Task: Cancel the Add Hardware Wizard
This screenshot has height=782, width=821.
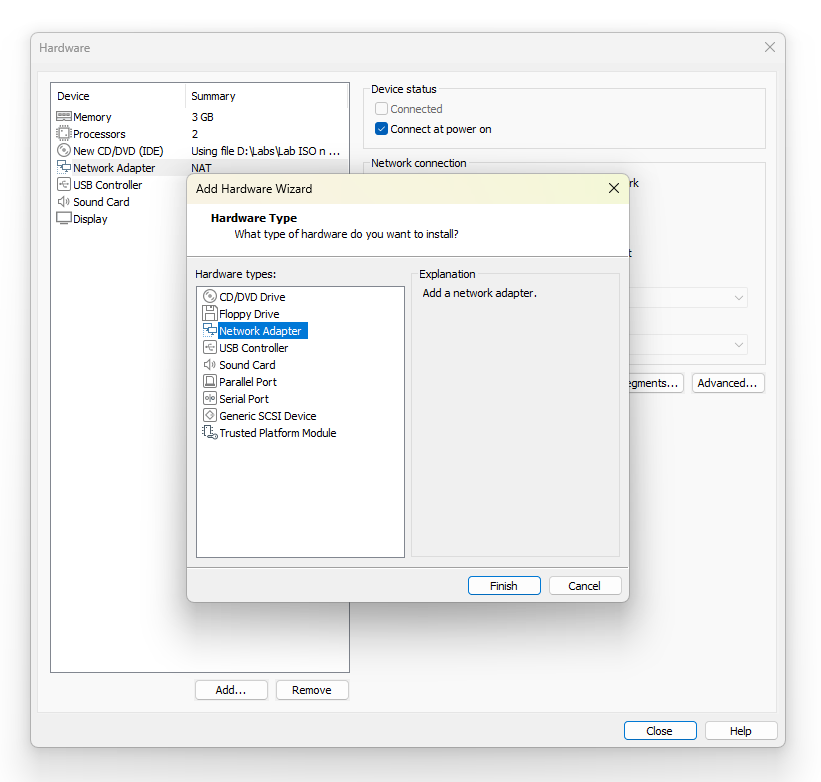Action: pos(585,586)
